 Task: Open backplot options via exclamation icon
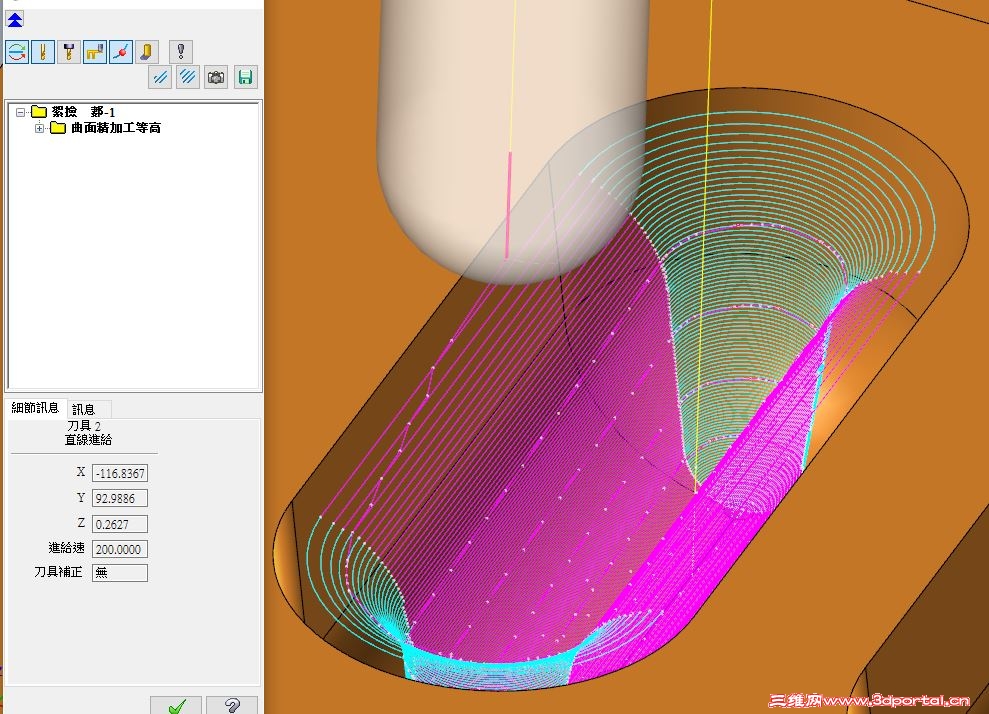pyautogui.click(x=181, y=52)
